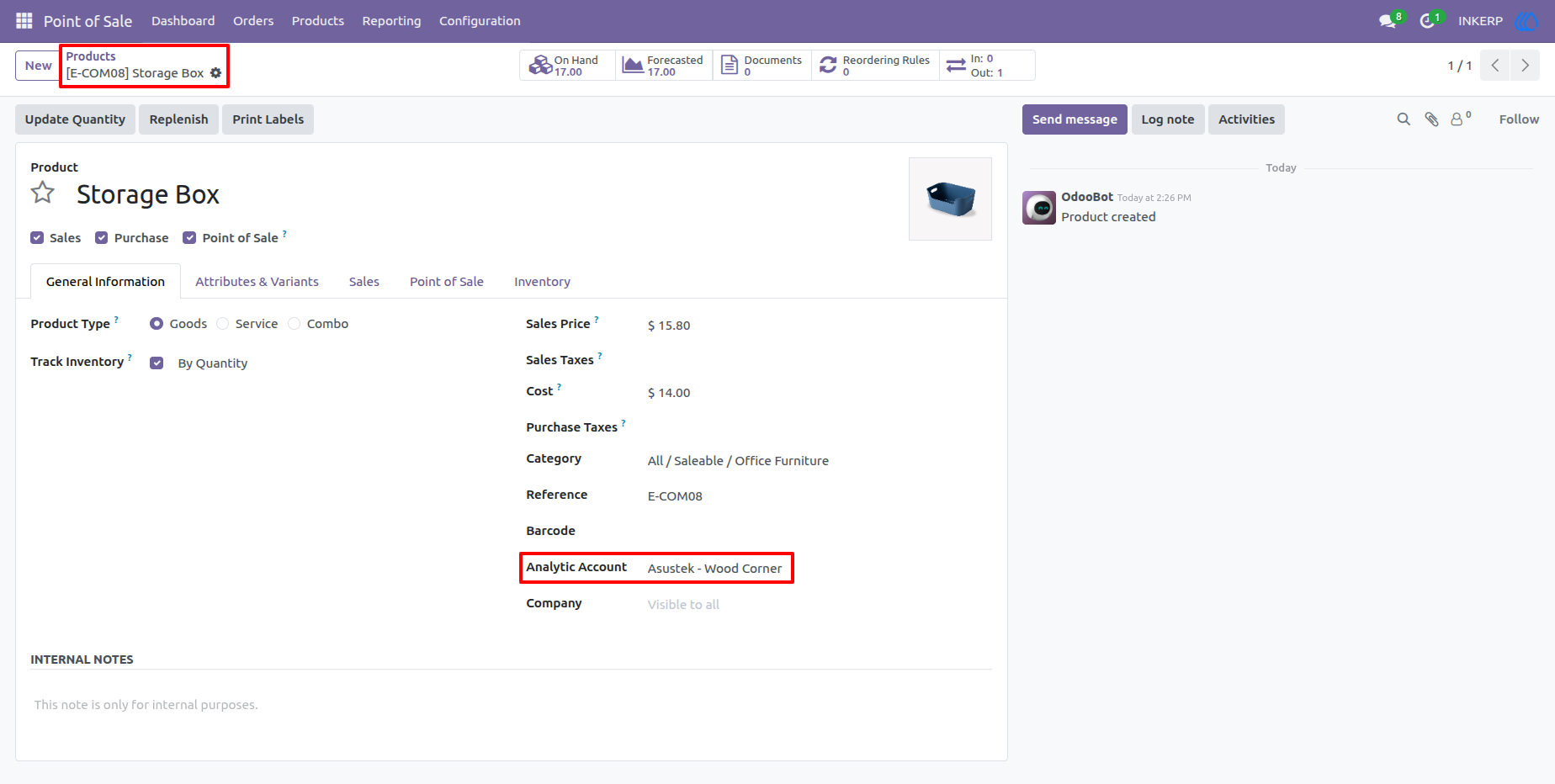This screenshot has height=784, width=1555.
Task: Switch to the Attributes & Variants tab
Action: click(257, 282)
